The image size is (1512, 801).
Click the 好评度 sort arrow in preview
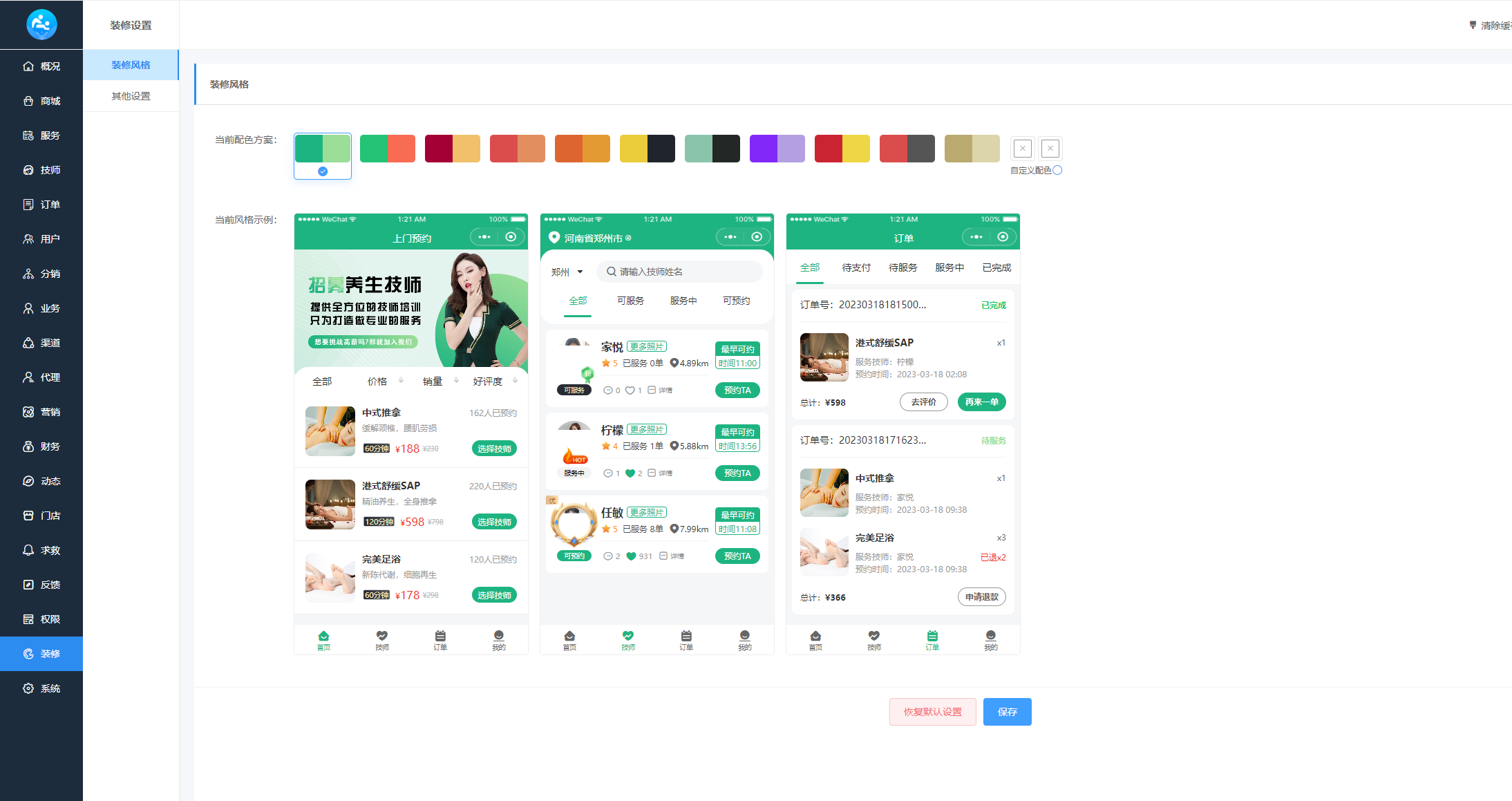click(x=516, y=379)
